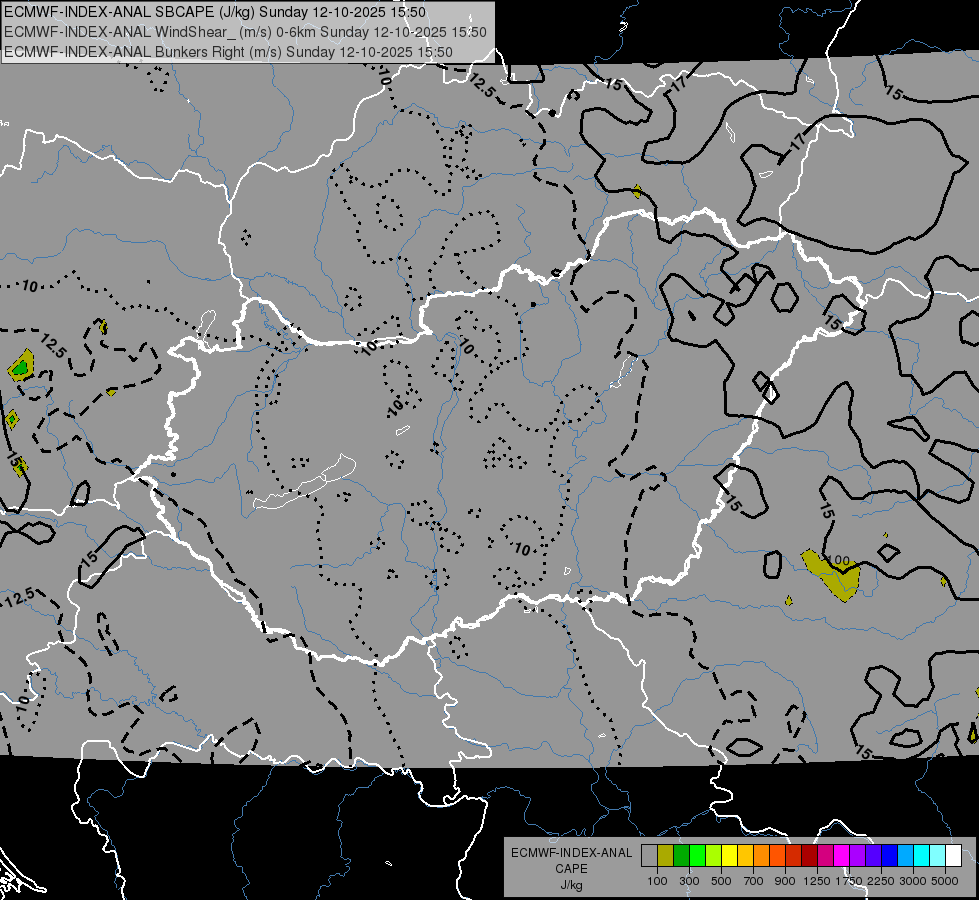This screenshot has width=979, height=900.
Task: Click the legend value 1250 label
Action: pos(817,881)
